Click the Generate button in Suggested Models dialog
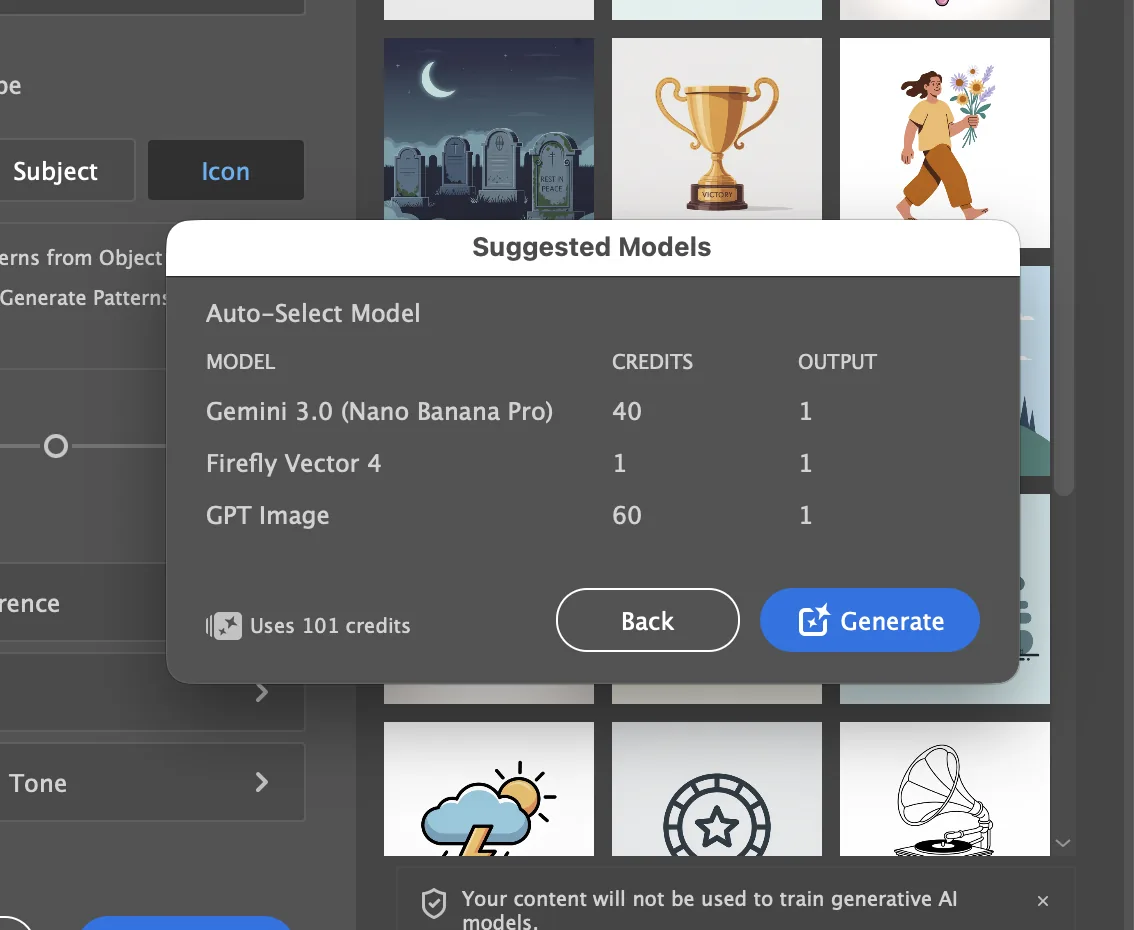Viewport: 1134px width, 930px height. pos(869,620)
